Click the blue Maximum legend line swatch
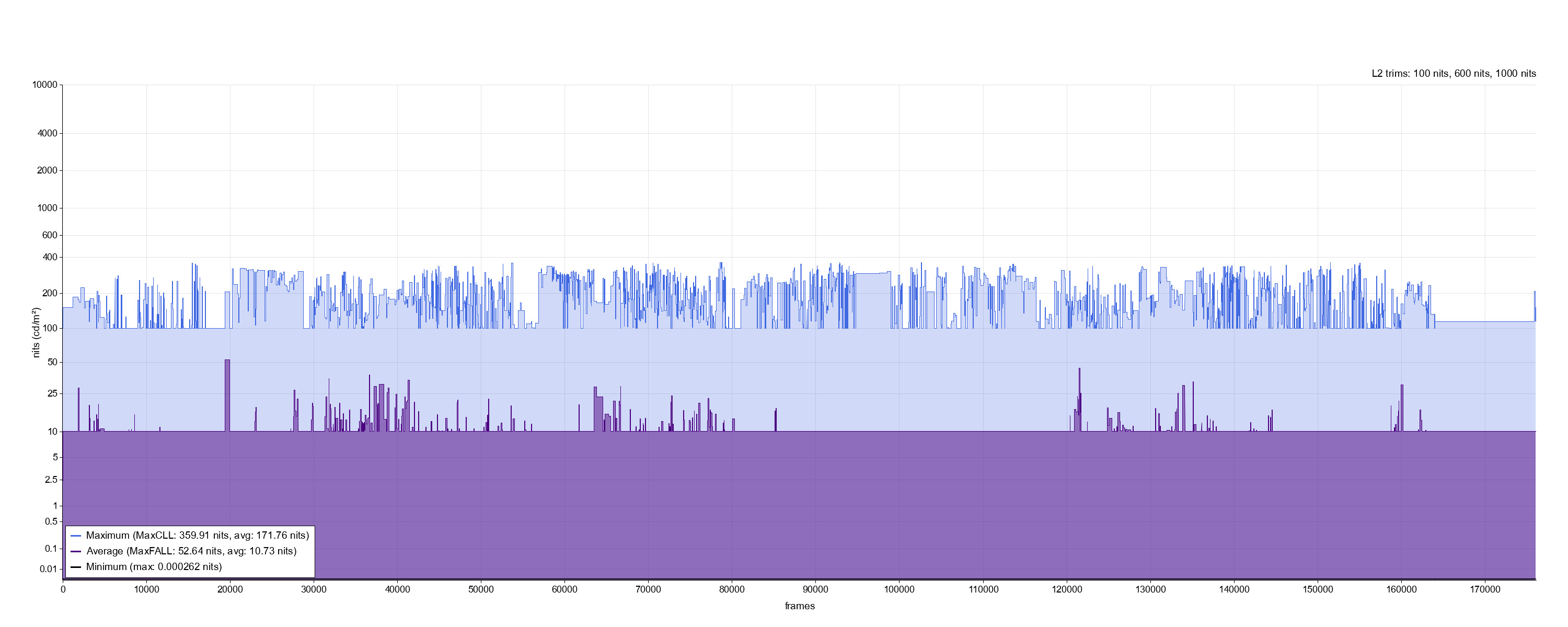1568x627 pixels. (76, 536)
